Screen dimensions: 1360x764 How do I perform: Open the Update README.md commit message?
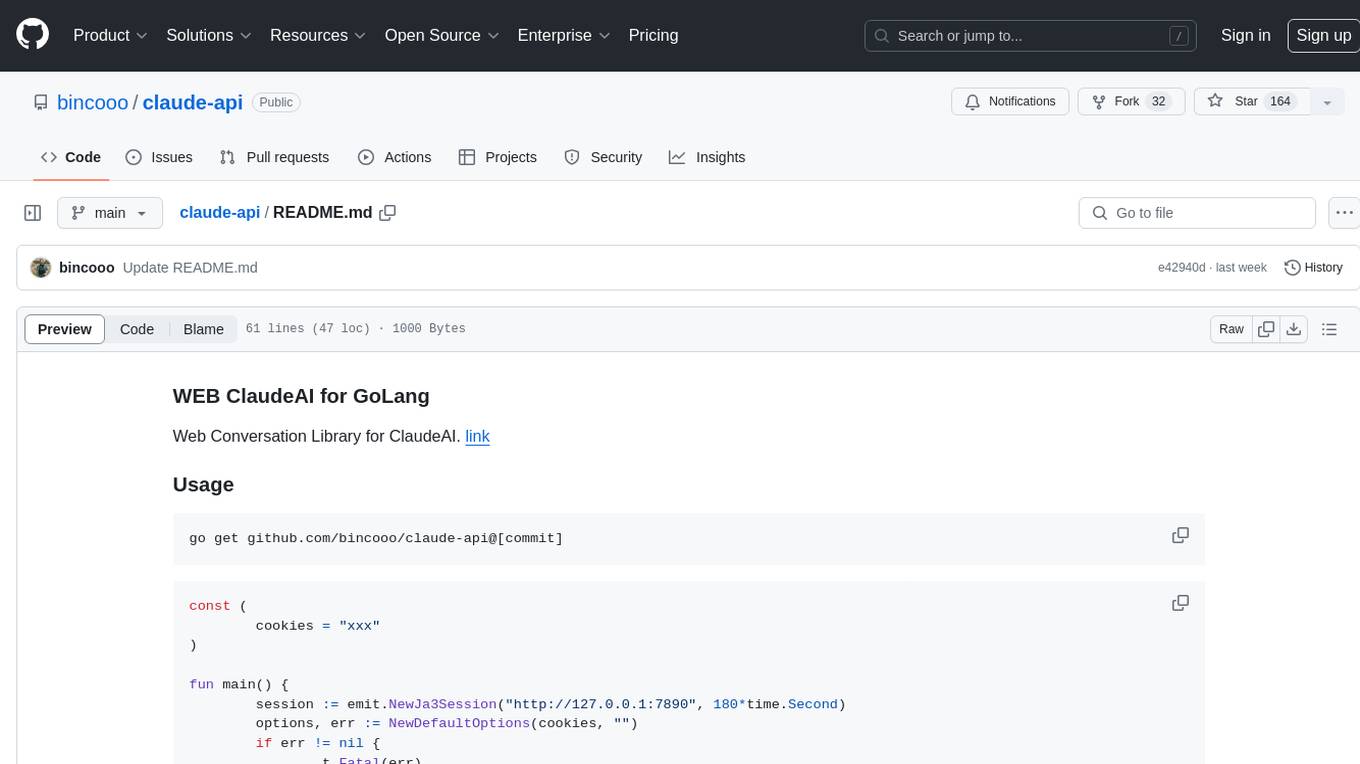point(190,268)
